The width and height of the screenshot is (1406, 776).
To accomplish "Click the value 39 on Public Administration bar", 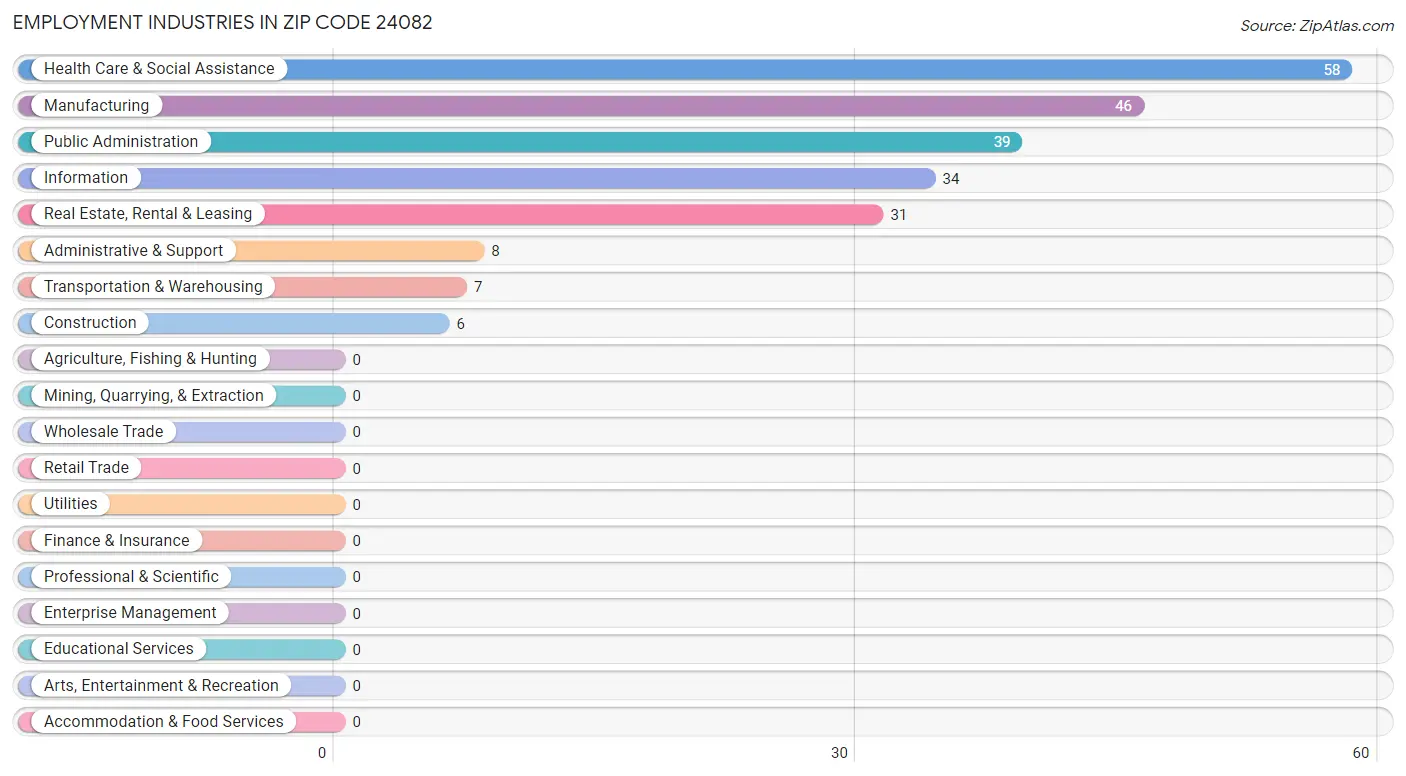I will click(x=1002, y=142).
